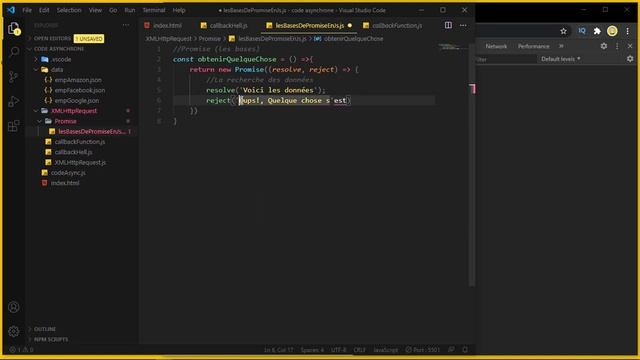Select the lesBasesDePromiseEnJs.js editor tab
The image size is (640, 360).
tap(308, 25)
